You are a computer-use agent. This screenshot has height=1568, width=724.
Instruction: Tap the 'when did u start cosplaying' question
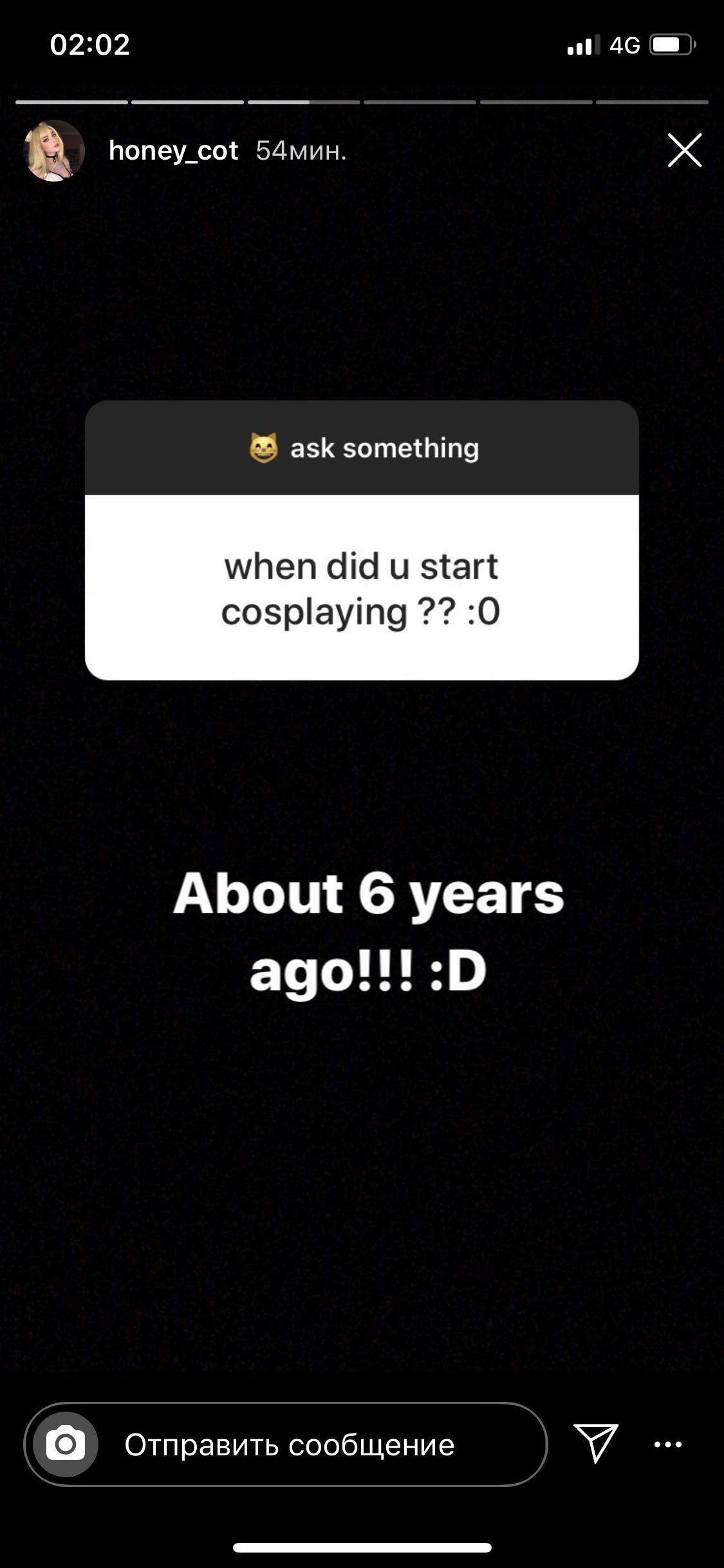[361, 588]
